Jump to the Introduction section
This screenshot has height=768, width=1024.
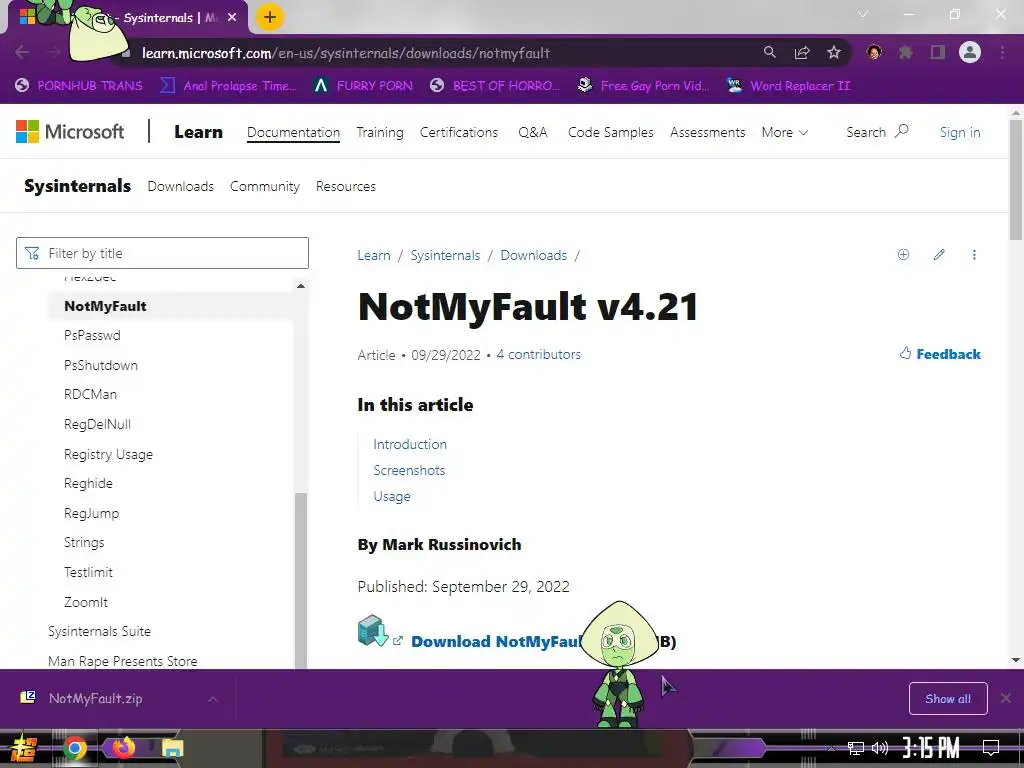tap(410, 444)
